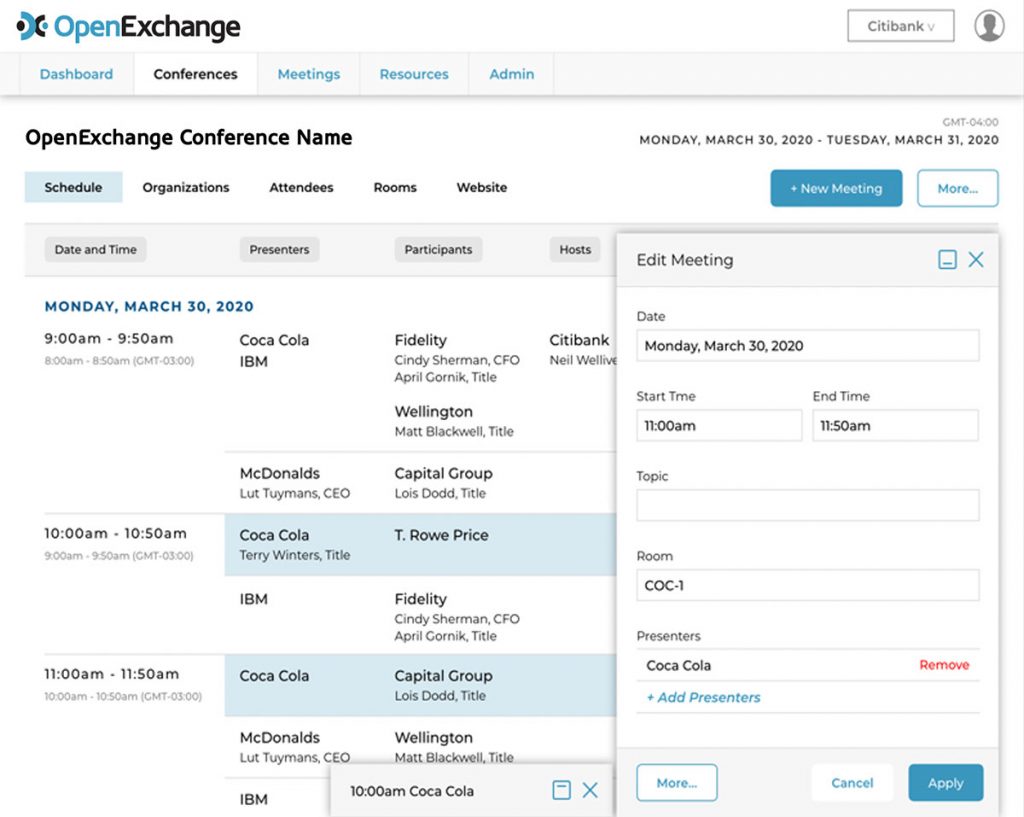Sort by the Date and Time column header
The height and width of the screenshot is (817, 1024).
coord(95,250)
